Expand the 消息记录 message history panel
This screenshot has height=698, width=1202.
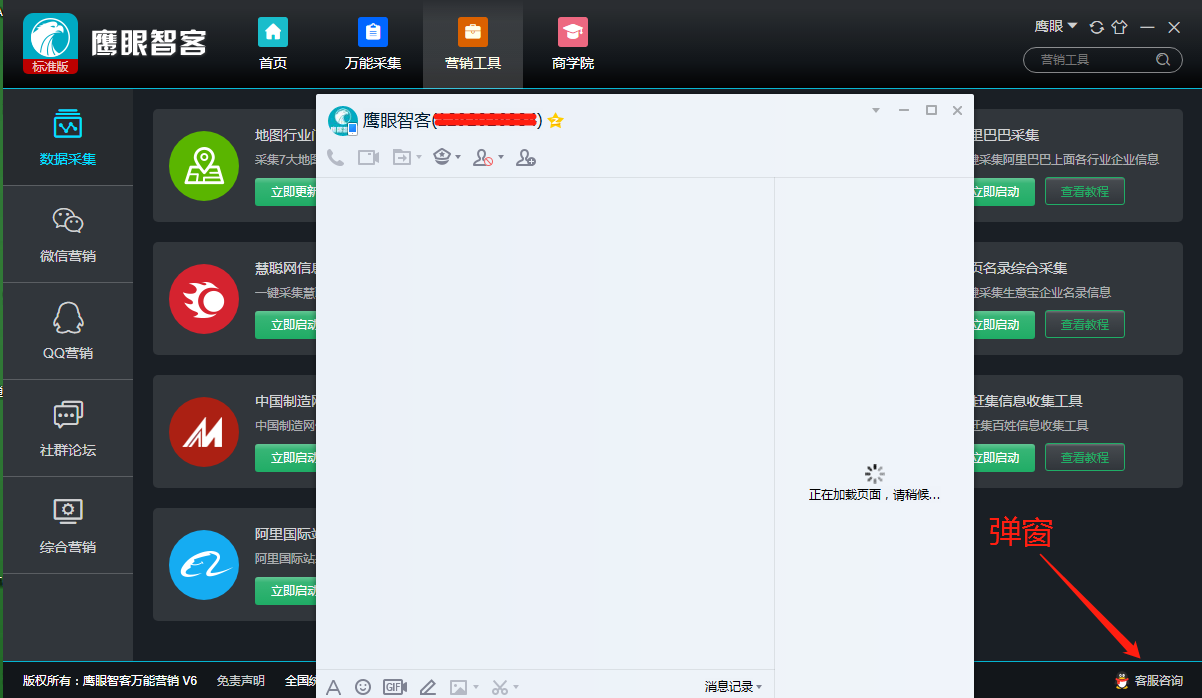735,686
